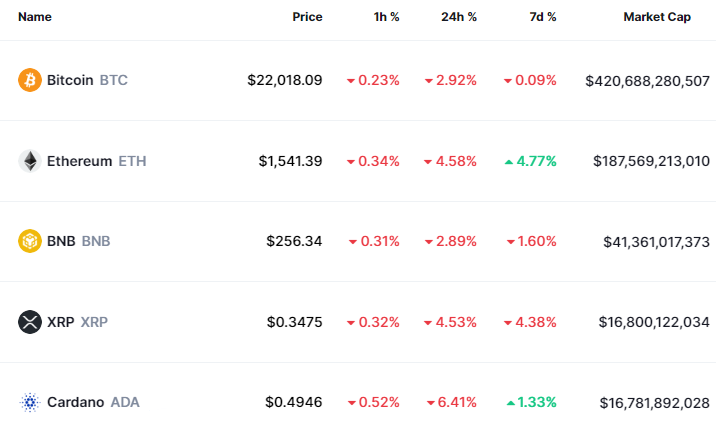Open the BNB name link
Image resolution: width=719 pixels, height=434 pixels.
click(78, 241)
